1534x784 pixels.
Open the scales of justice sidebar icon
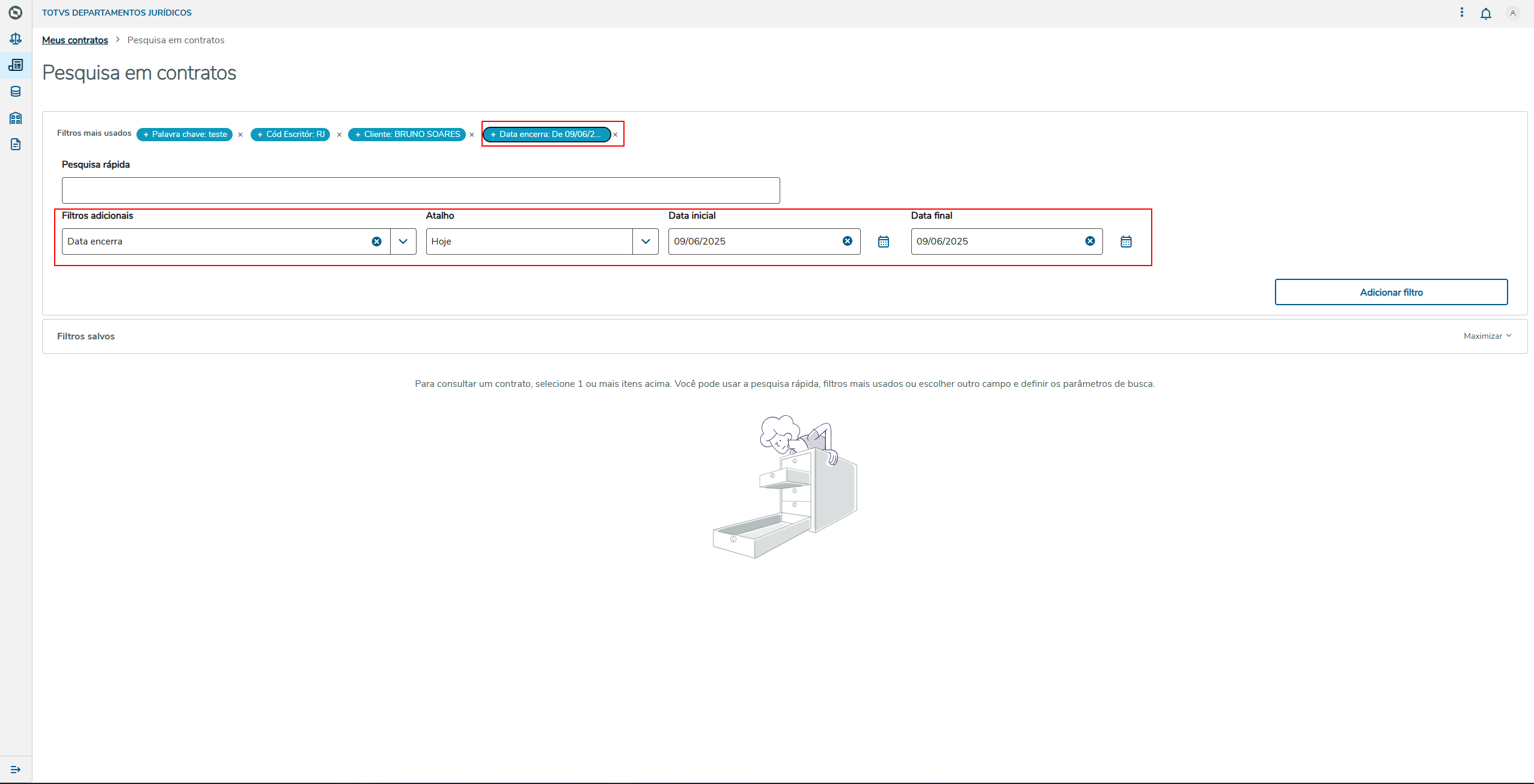click(x=16, y=39)
